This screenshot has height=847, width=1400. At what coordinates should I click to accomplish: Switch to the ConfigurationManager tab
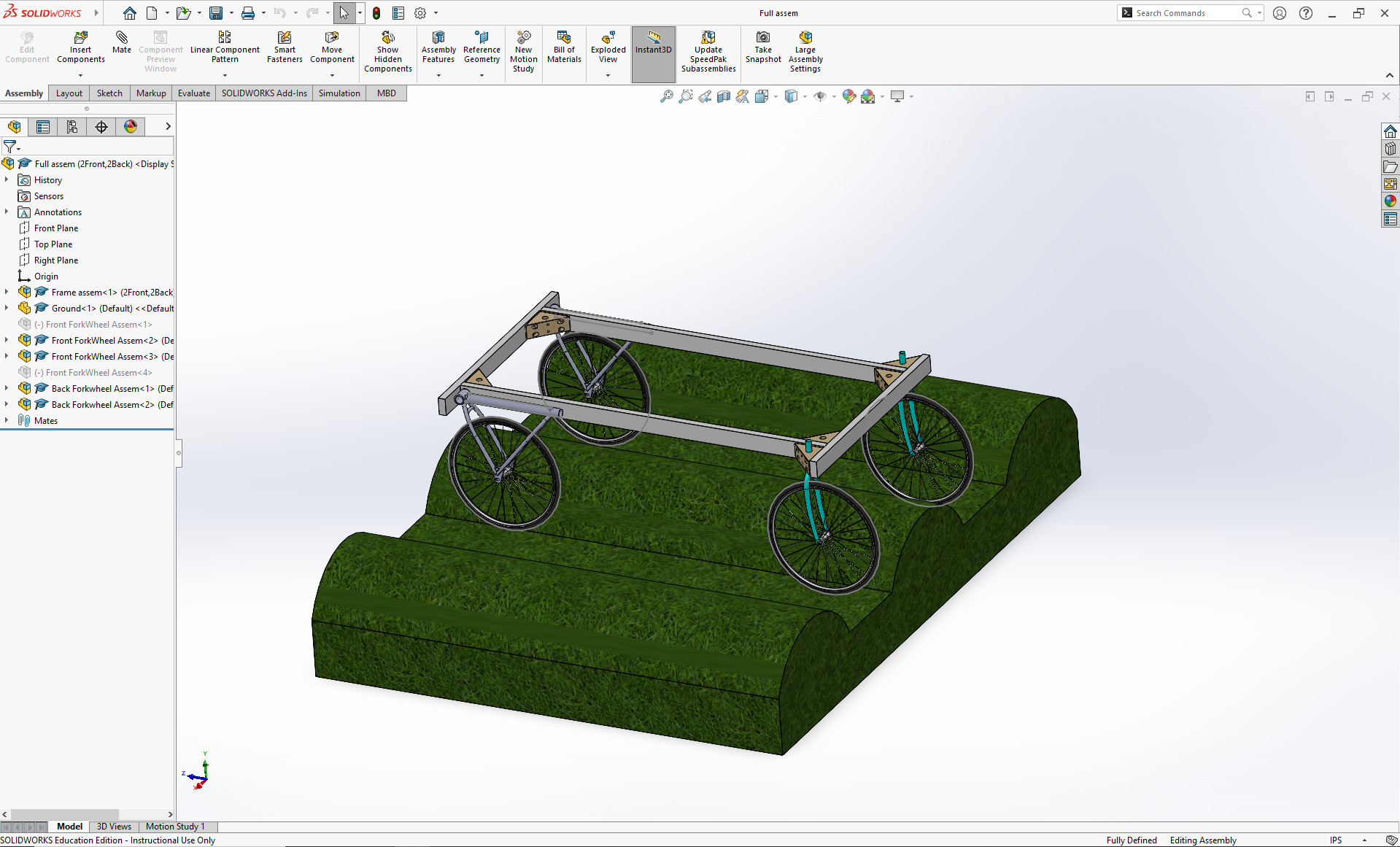(x=72, y=126)
